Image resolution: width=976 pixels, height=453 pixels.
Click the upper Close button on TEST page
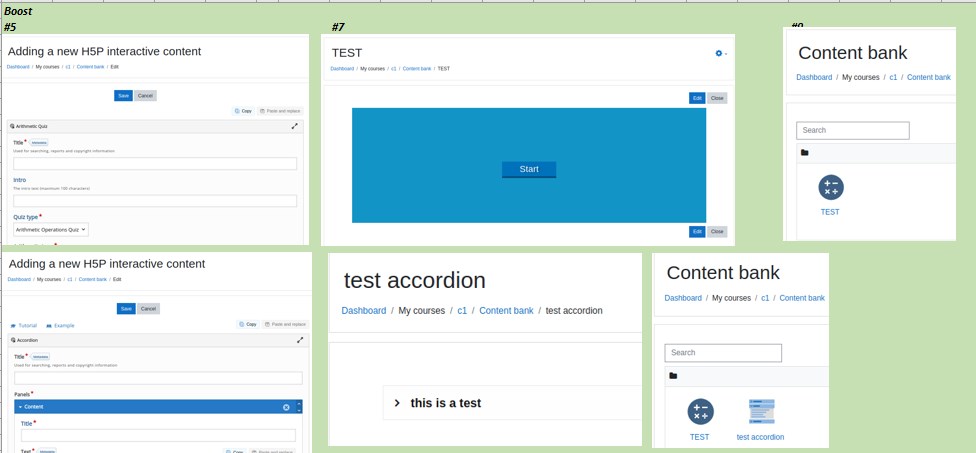point(717,98)
